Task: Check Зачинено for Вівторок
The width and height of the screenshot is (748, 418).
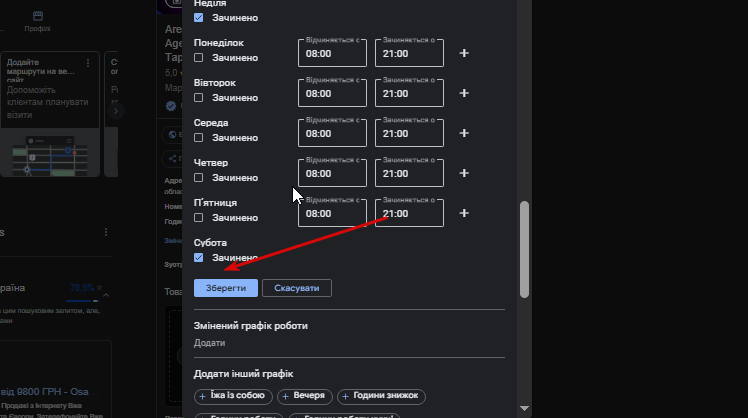Action: point(198,98)
